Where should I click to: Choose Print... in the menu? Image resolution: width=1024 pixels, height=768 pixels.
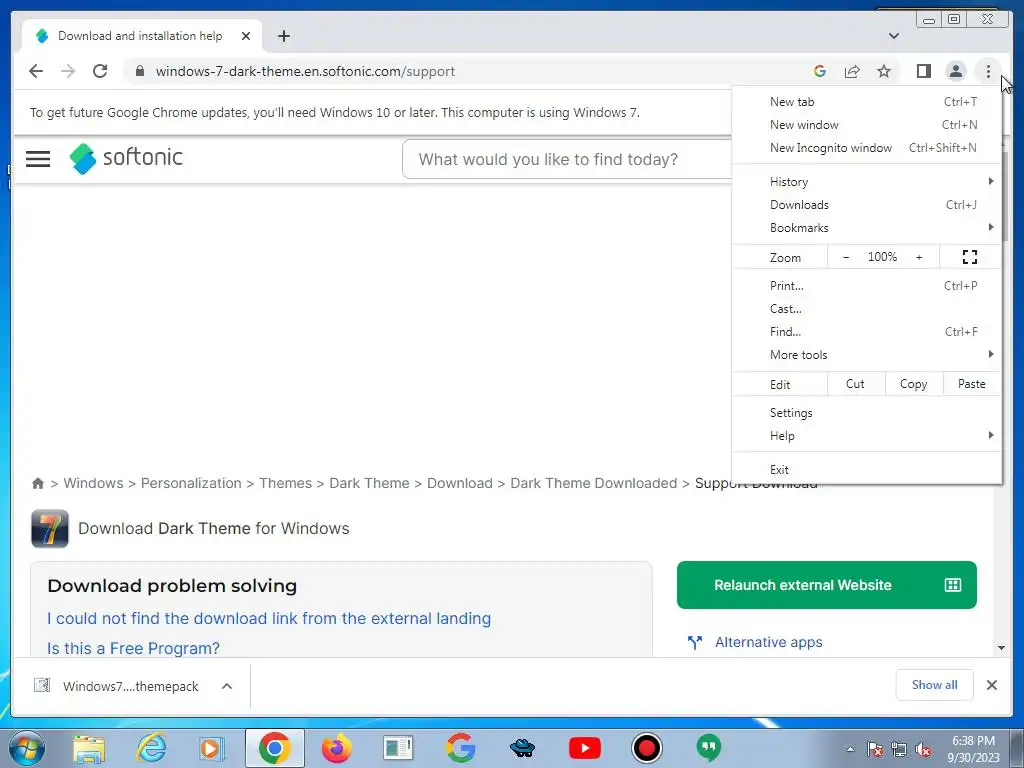867,285
